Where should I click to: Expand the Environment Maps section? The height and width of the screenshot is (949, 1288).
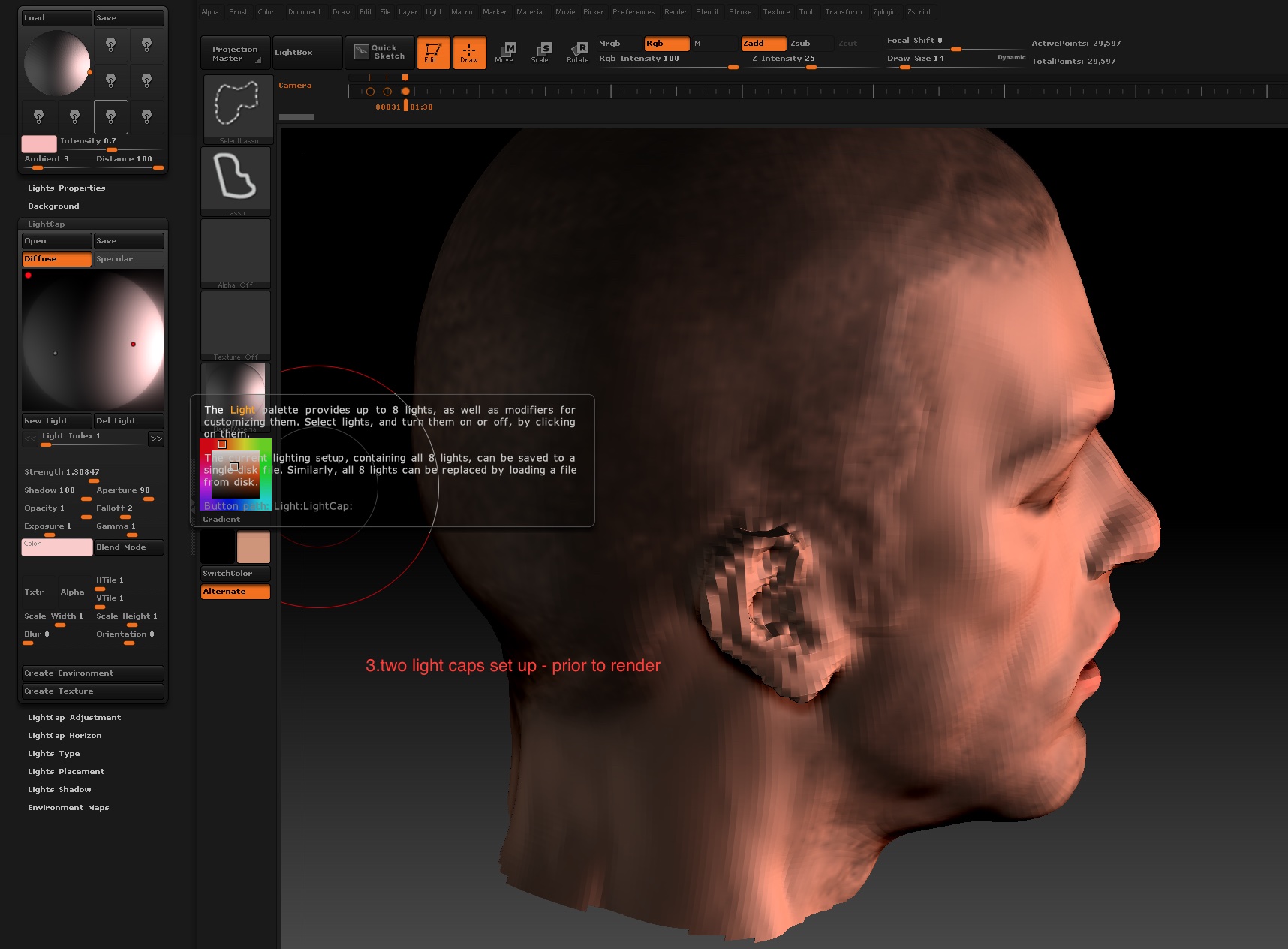pyautogui.click(x=68, y=808)
